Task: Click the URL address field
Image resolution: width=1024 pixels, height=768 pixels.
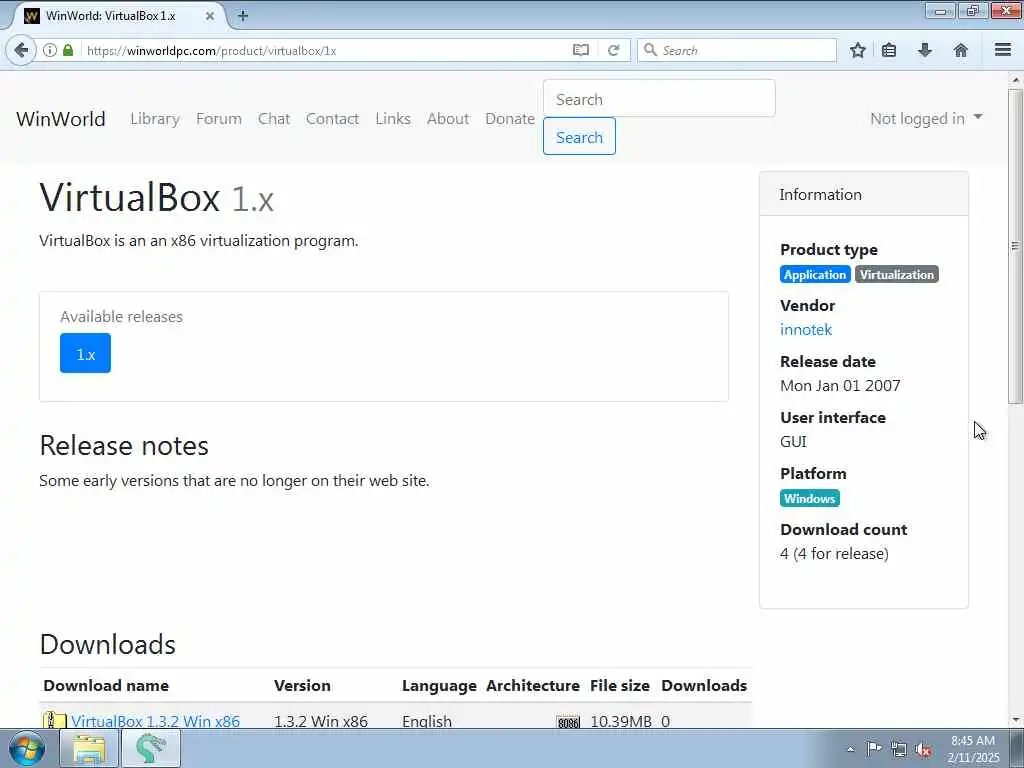Action: point(327,50)
